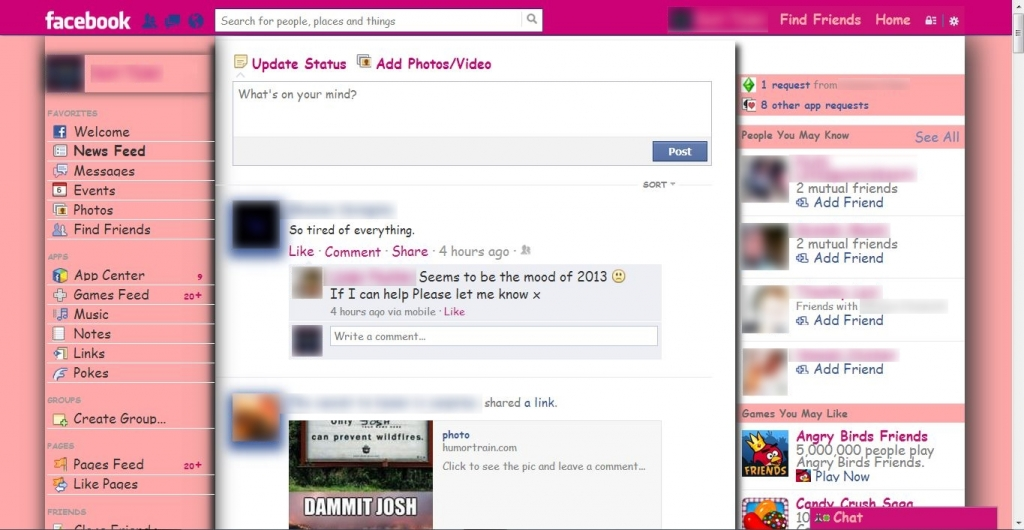This screenshot has height=530, width=1024.
Task: Click the green Sims request icon
Action: click(x=749, y=85)
